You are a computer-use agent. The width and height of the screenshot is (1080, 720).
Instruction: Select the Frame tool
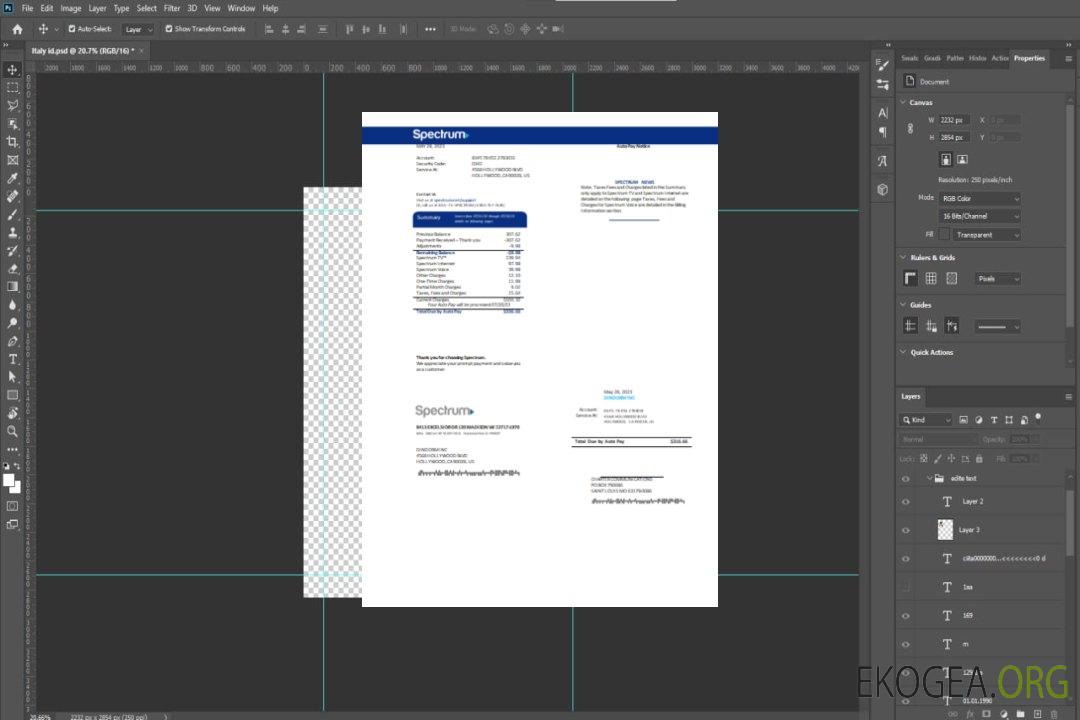click(12, 160)
